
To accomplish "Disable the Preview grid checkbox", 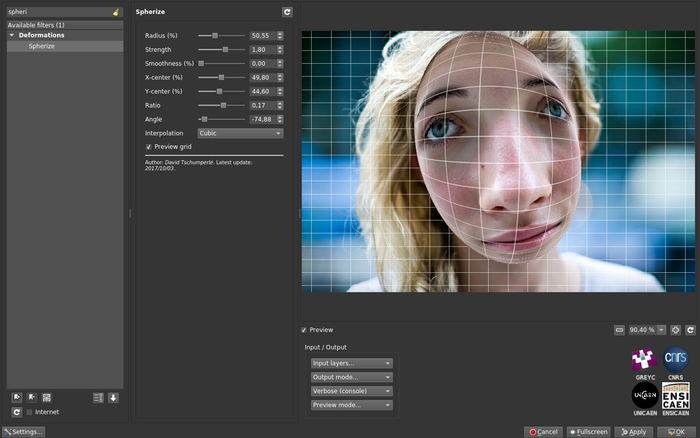I will (x=149, y=146).
